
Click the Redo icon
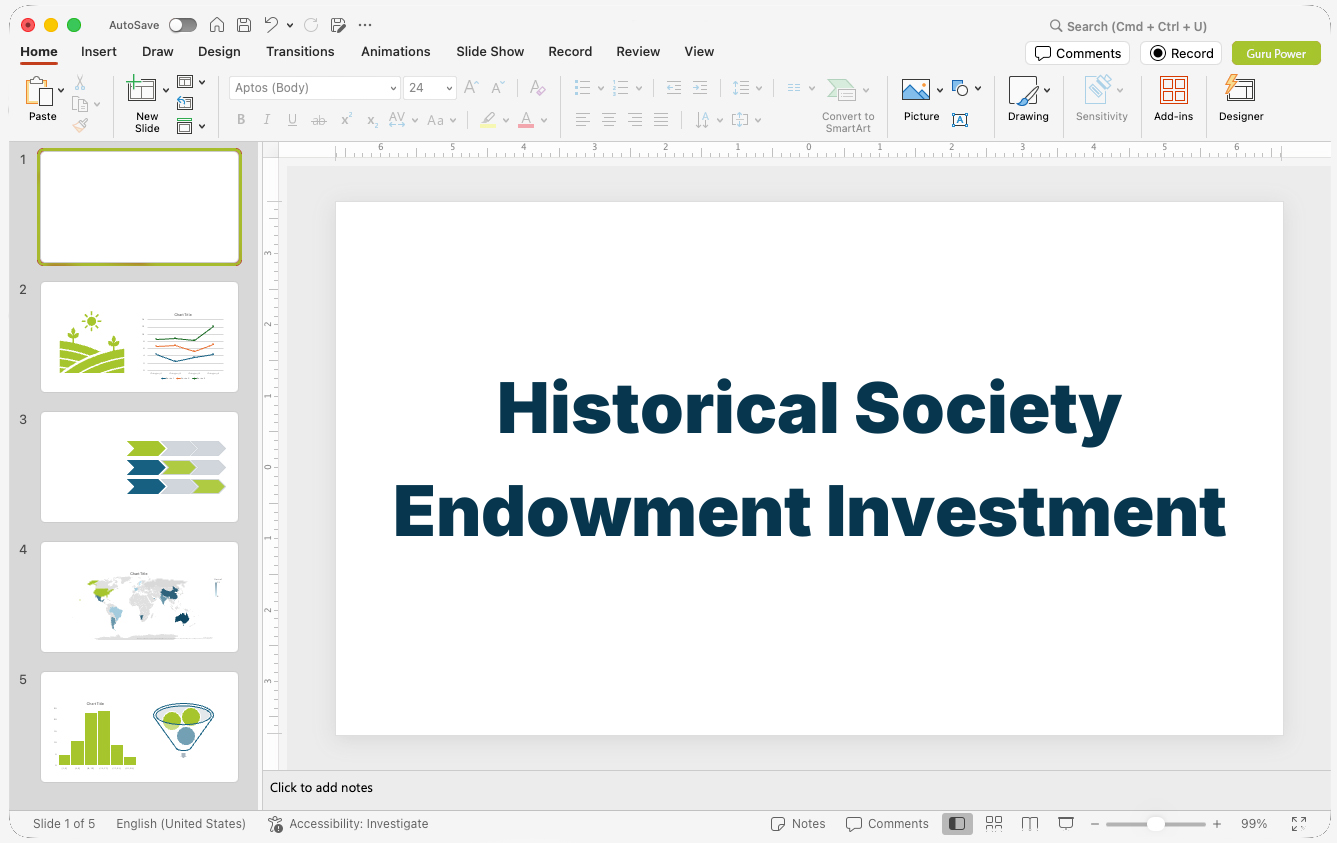(311, 25)
